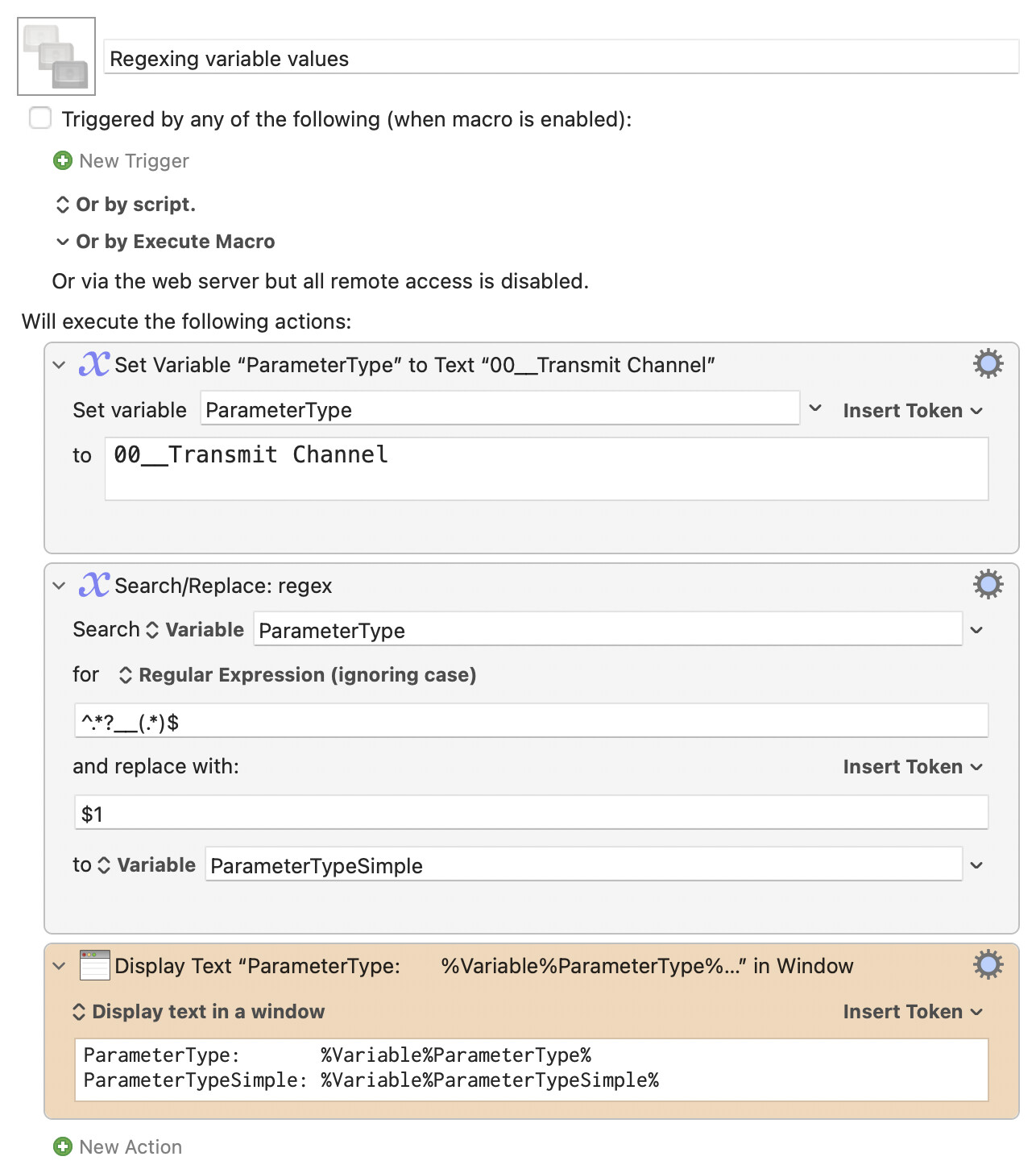Click the Search/Replace action's script X icon
Image resolution: width=1036 pixels, height=1173 pixels.
[94, 585]
